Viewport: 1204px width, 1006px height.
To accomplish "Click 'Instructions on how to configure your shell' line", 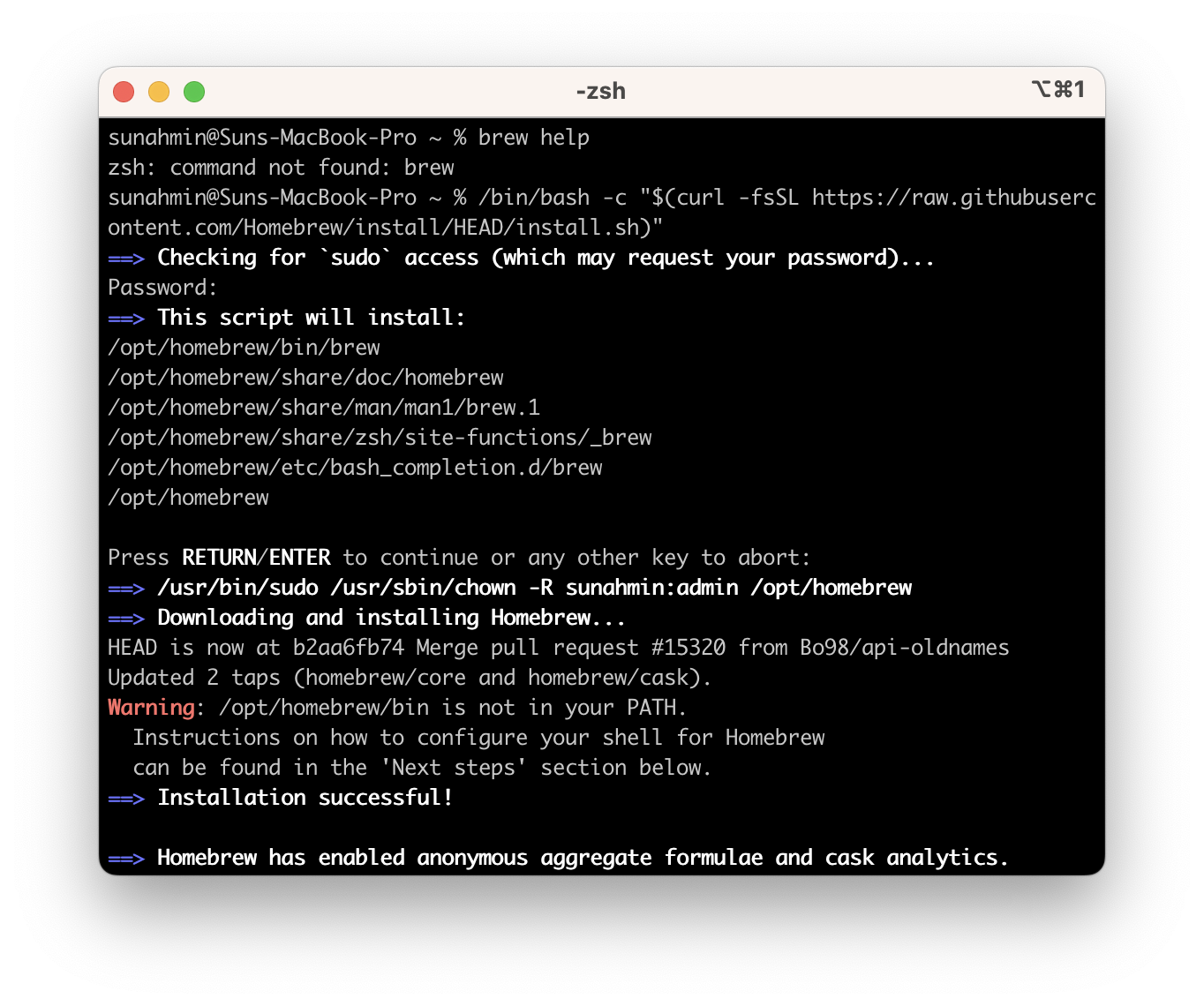I will pyautogui.click(x=478, y=738).
